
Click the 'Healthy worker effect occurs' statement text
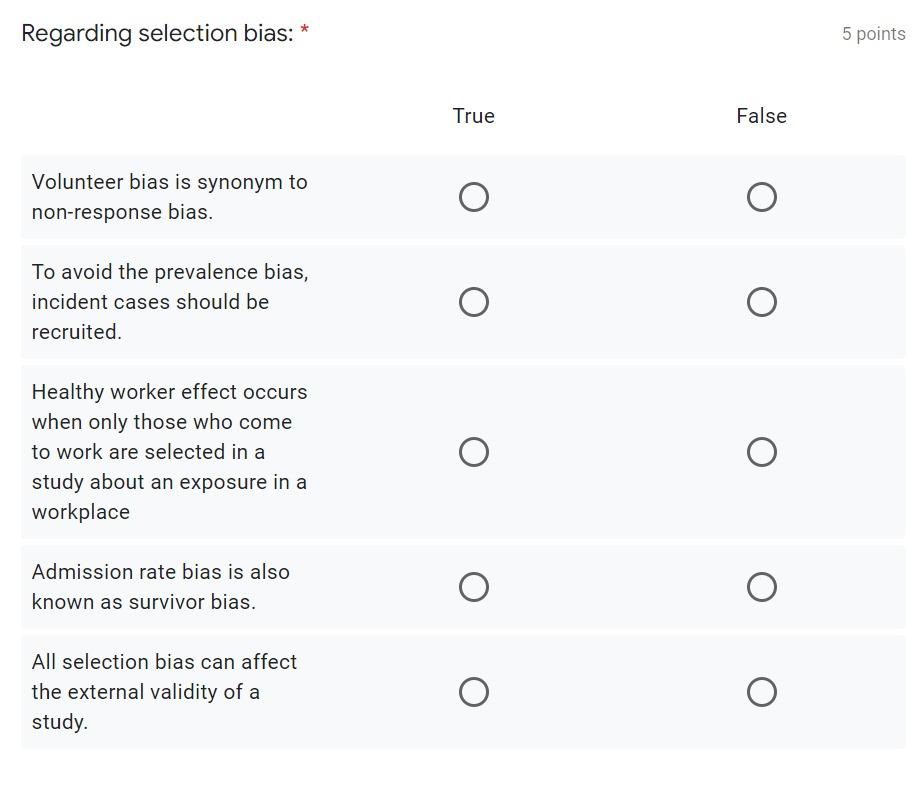(170, 452)
